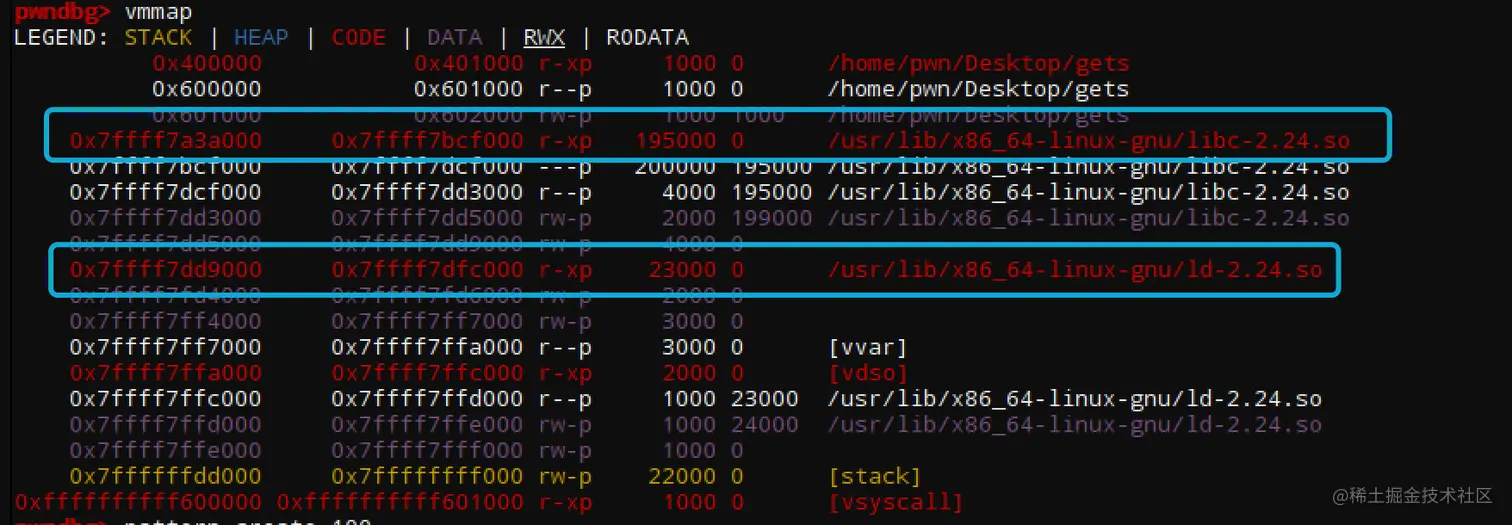
Task: Click the underlined RWX legend label
Action: pyautogui.click(x=544, y=38)
